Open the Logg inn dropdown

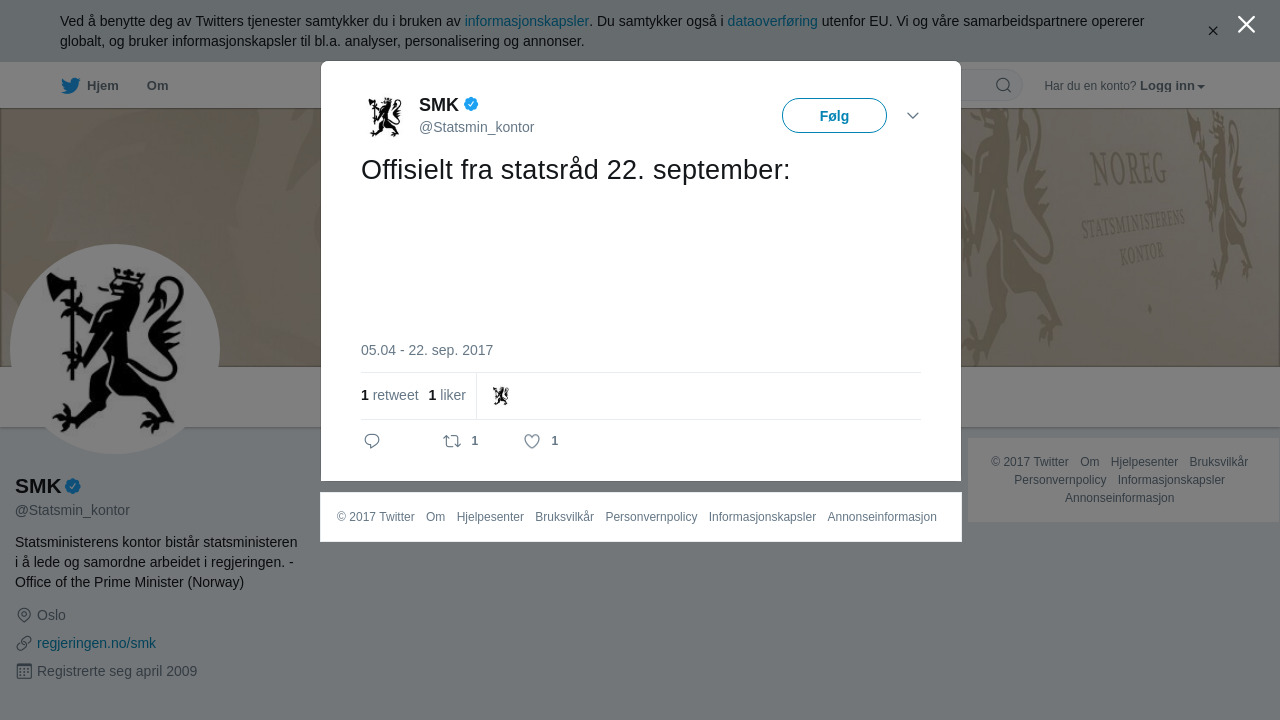[x=1172, y=86]
